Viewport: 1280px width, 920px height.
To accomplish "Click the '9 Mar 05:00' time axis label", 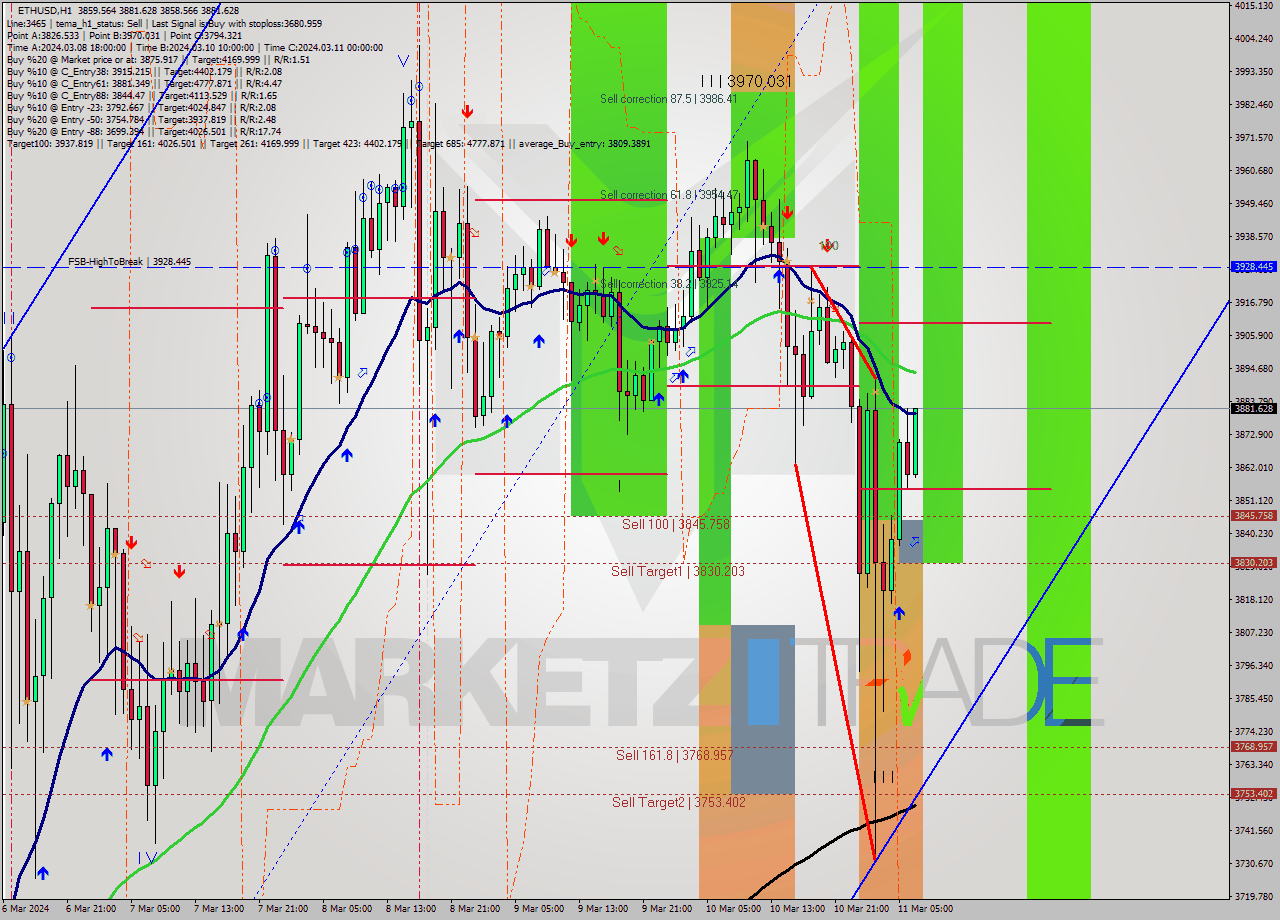I will 538,909.
